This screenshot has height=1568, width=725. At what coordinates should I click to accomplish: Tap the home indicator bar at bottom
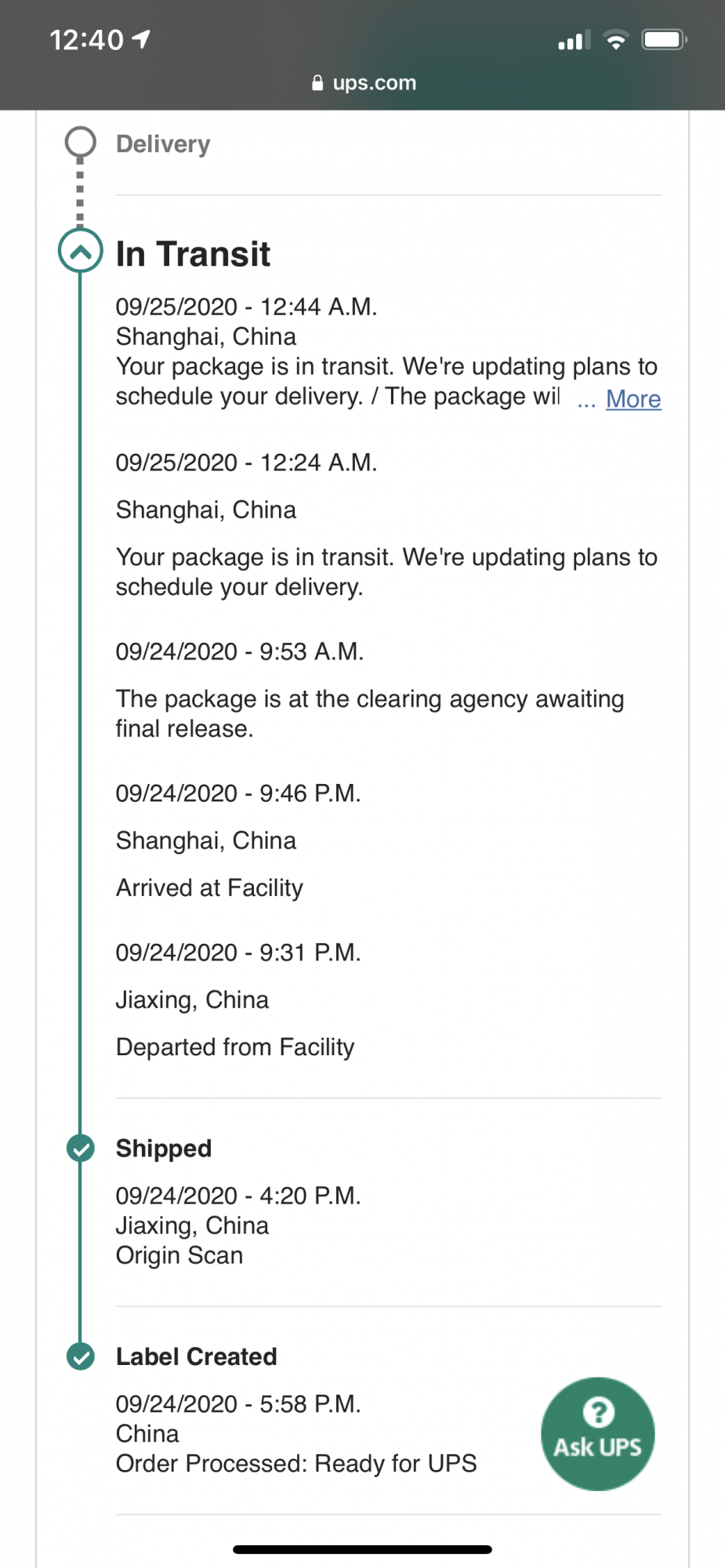[x=362, y=1549]
